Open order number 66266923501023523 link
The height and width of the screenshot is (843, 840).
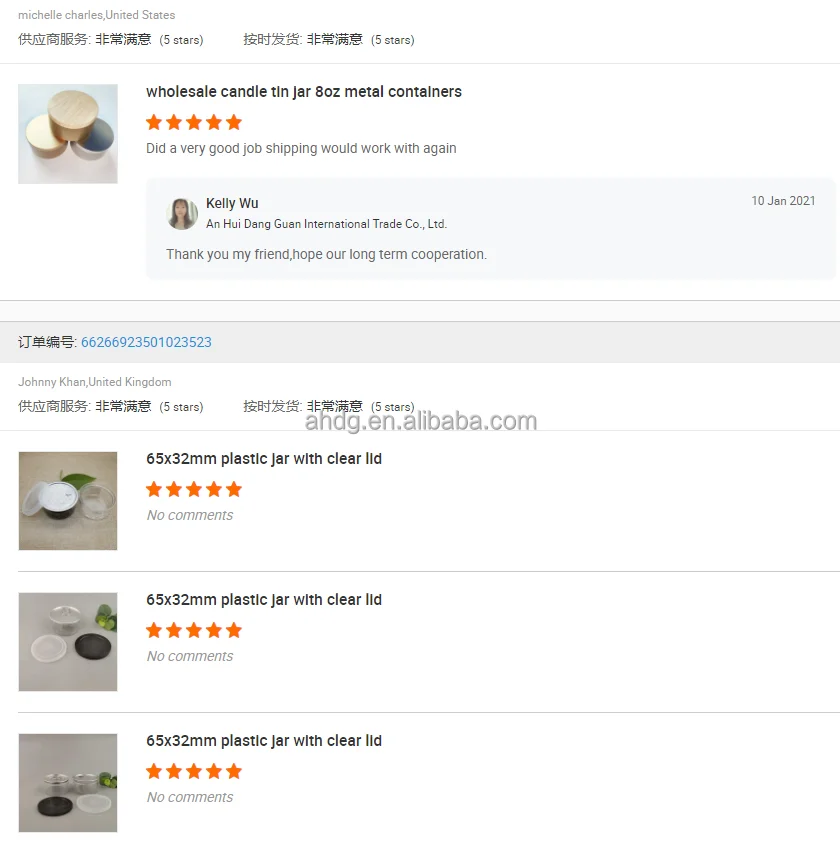(x=146, y=342)
